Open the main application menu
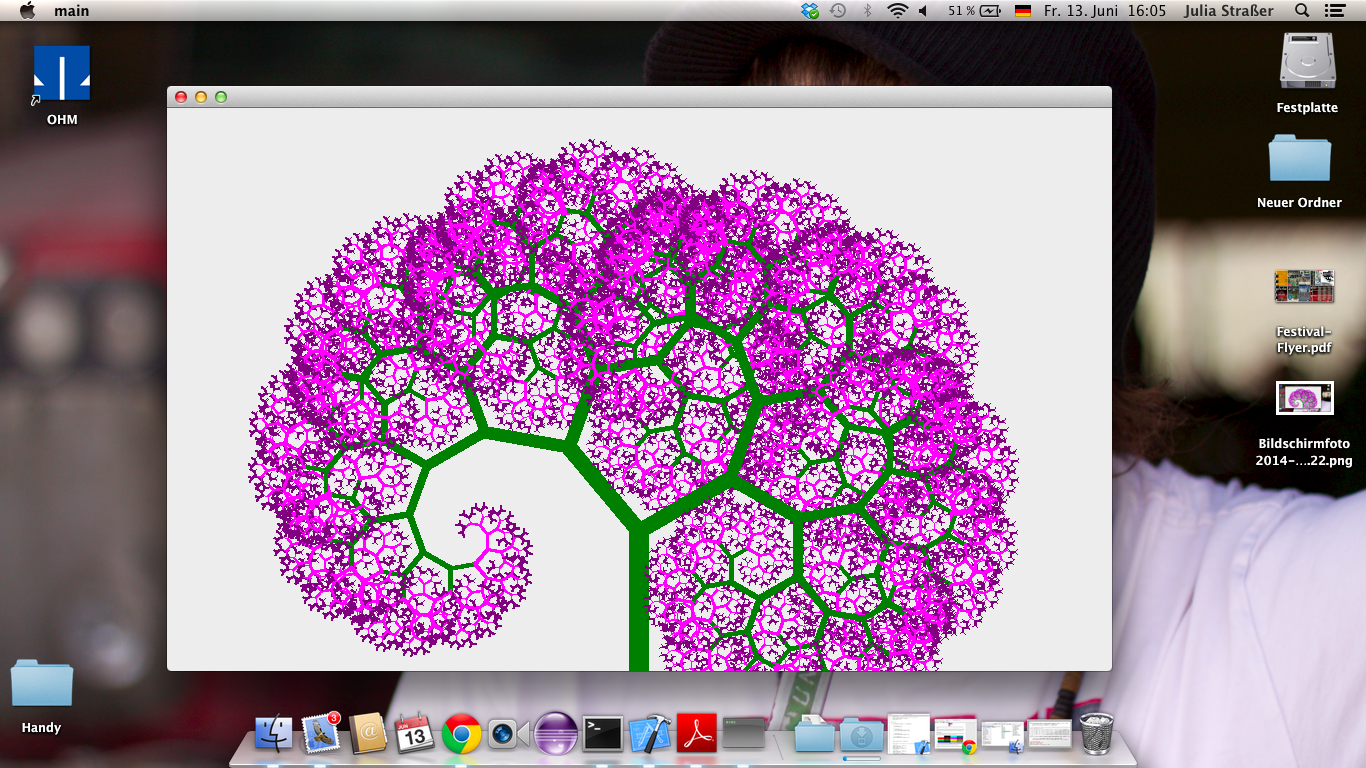Screen dimensions: 1366x768 (70, 11)
